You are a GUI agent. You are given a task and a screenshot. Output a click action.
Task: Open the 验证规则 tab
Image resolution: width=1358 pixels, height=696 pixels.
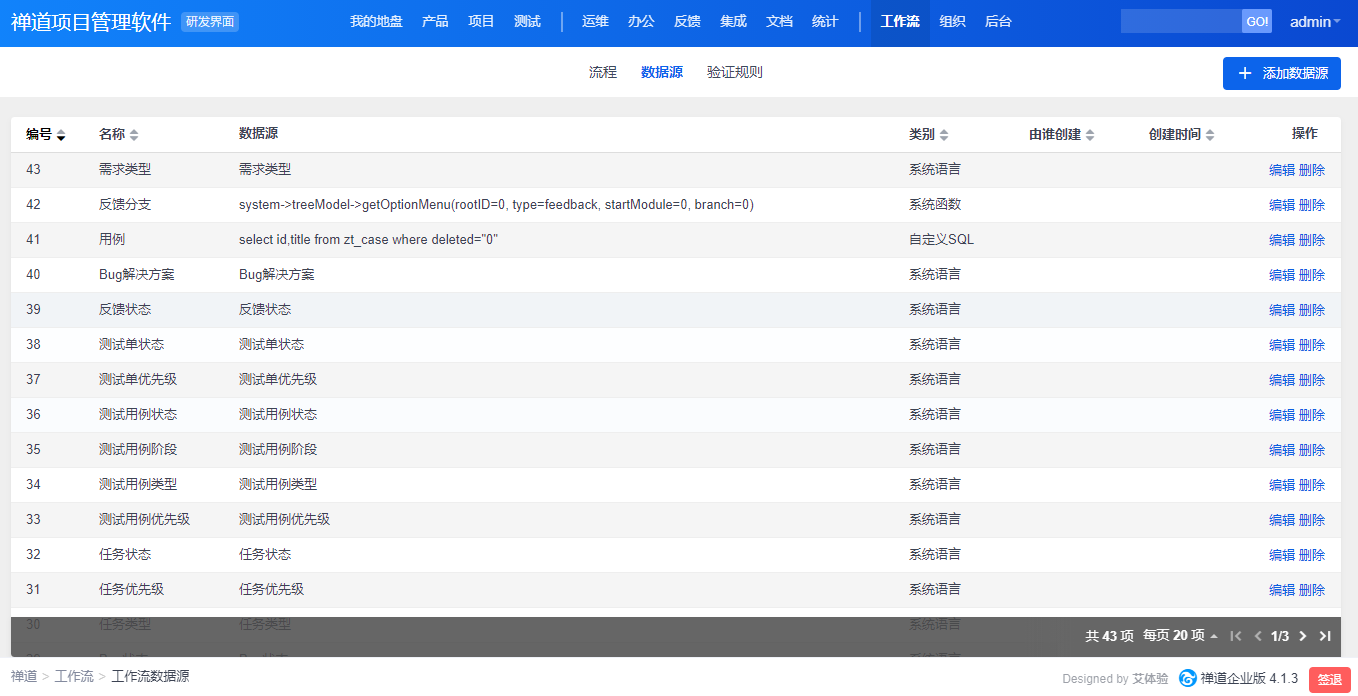point(734,72)
